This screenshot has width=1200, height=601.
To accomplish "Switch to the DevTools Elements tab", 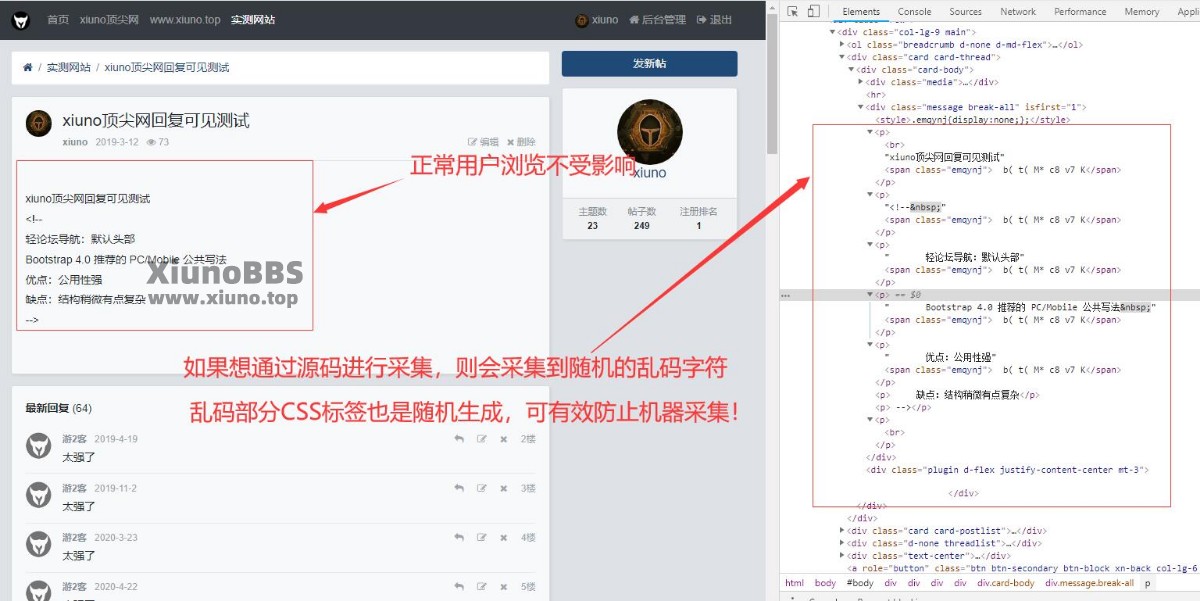I will coord(861,11).
